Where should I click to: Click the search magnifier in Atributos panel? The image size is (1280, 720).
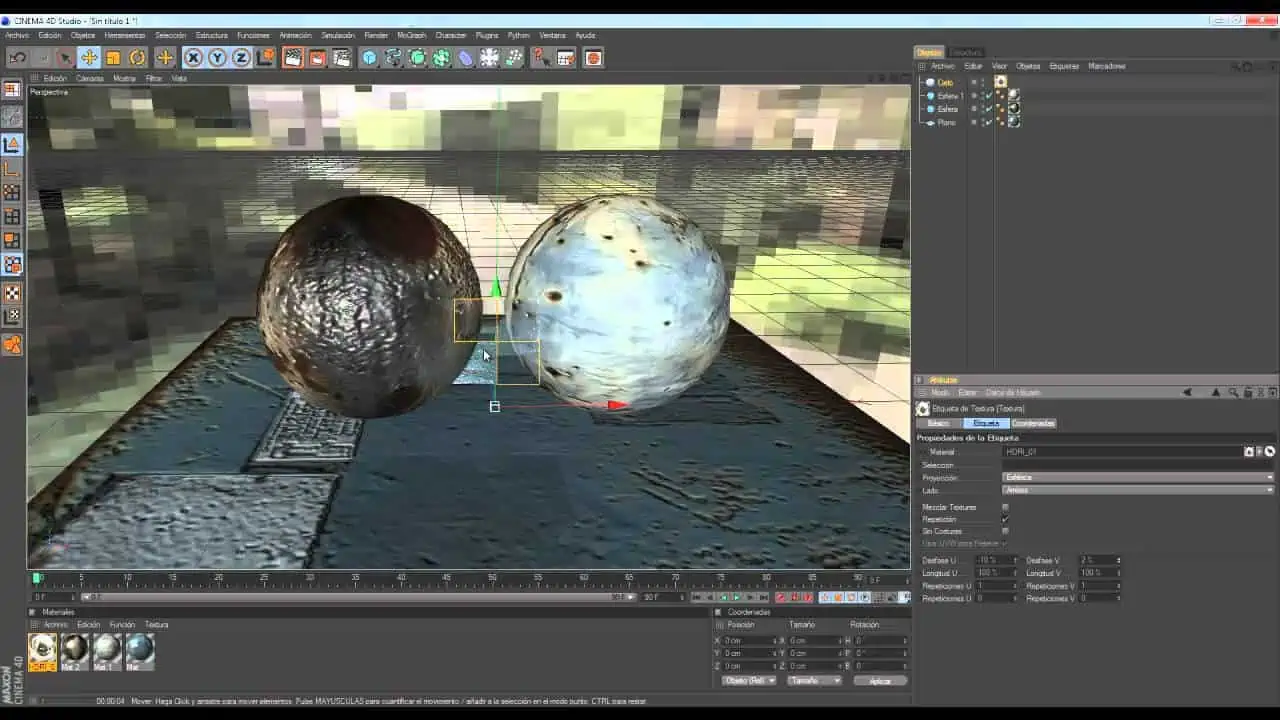point(1234,393)
